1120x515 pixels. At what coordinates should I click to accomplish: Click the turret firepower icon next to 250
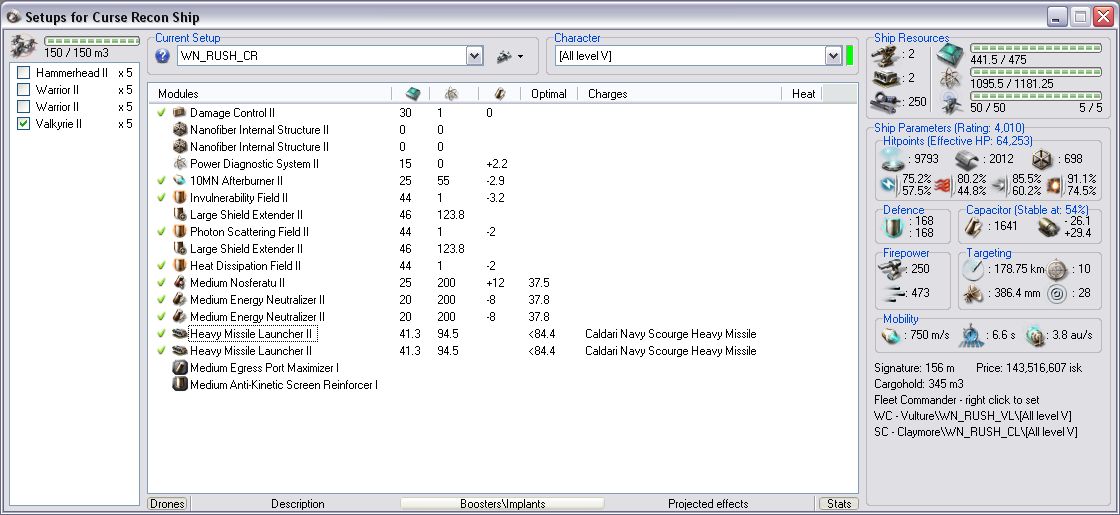click(x=890, y=269)
